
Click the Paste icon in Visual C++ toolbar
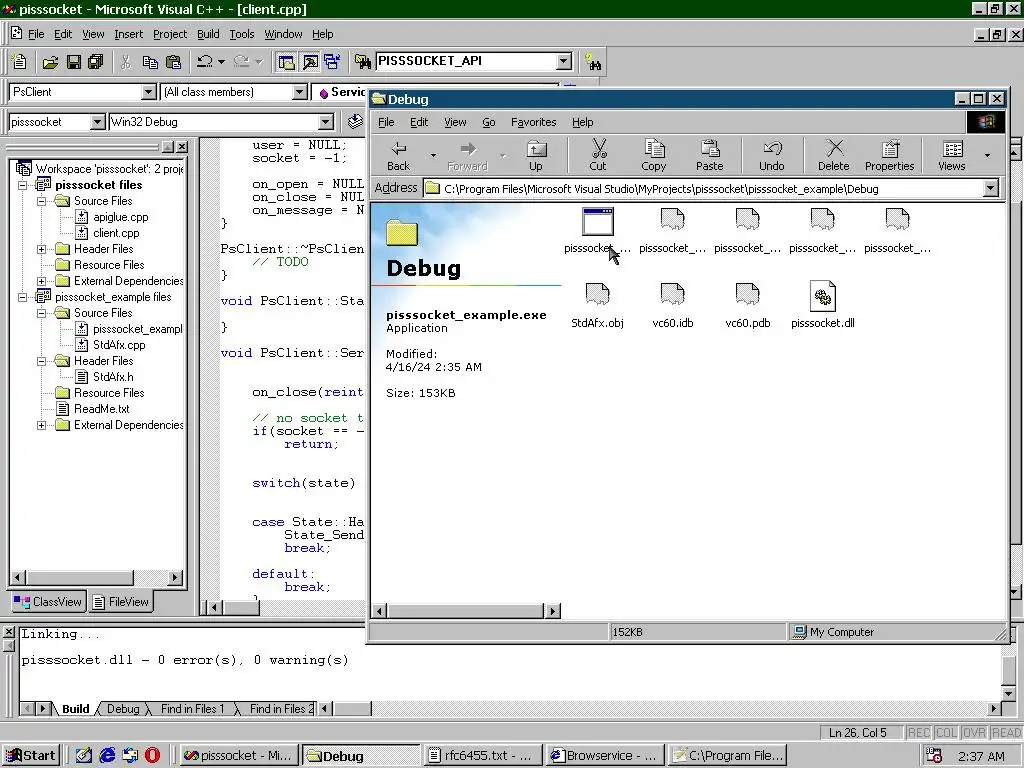(174, 62)
